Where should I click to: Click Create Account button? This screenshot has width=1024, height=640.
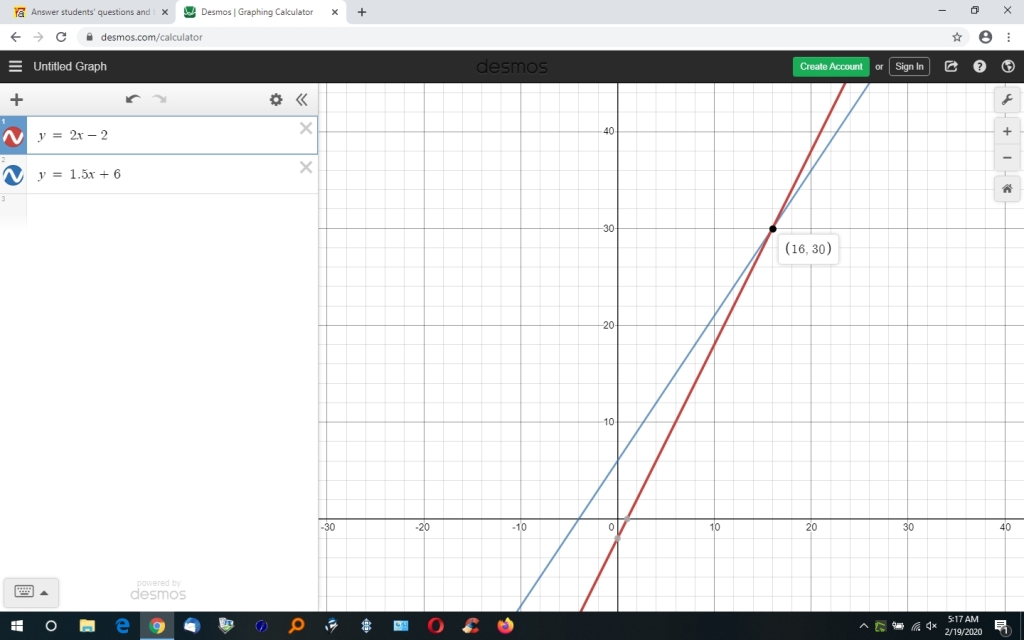coord(831,67)
